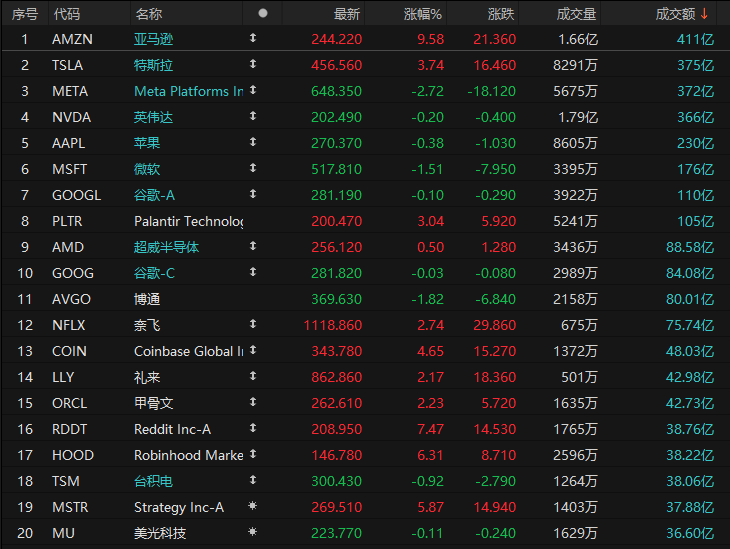Sort the table by 成交量 column header
Viewport: 730px width, 549px height.
pyautogui.click(x=576, y=14)
